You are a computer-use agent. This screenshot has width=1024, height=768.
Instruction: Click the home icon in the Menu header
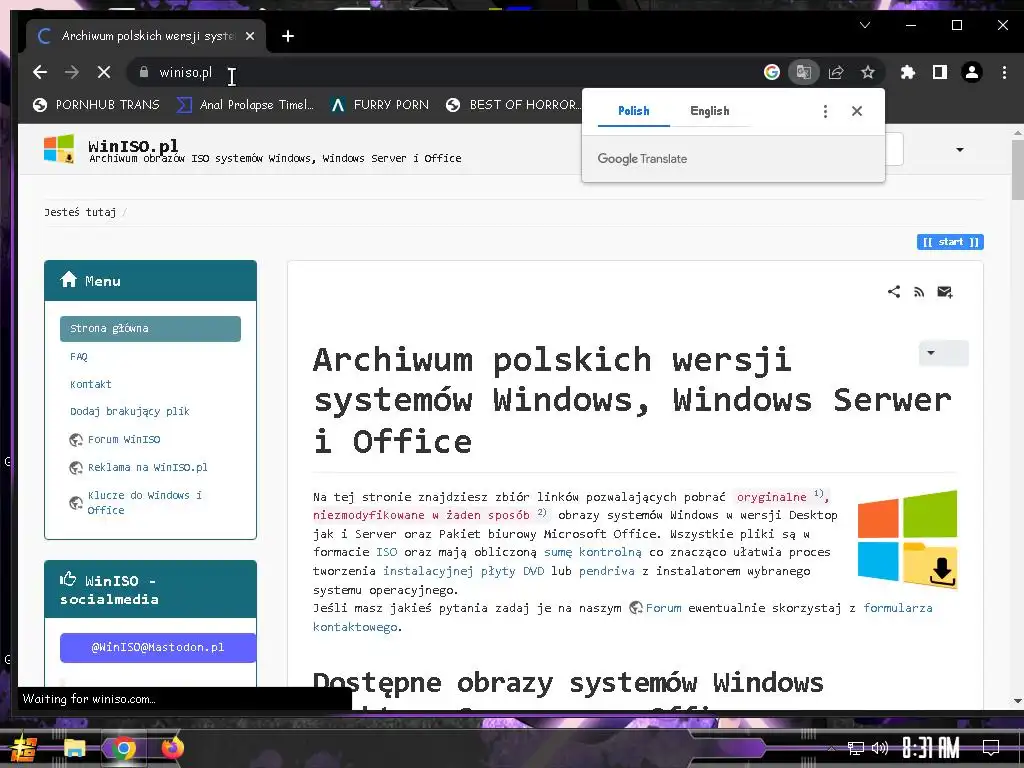(69, 280)
